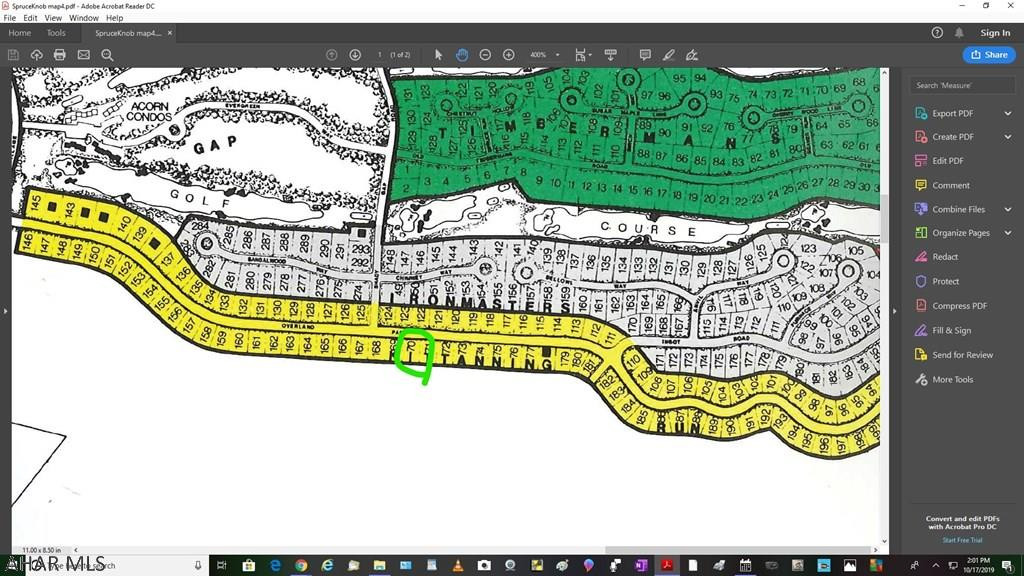Click the Print file icon

click(x=60, y=54)
